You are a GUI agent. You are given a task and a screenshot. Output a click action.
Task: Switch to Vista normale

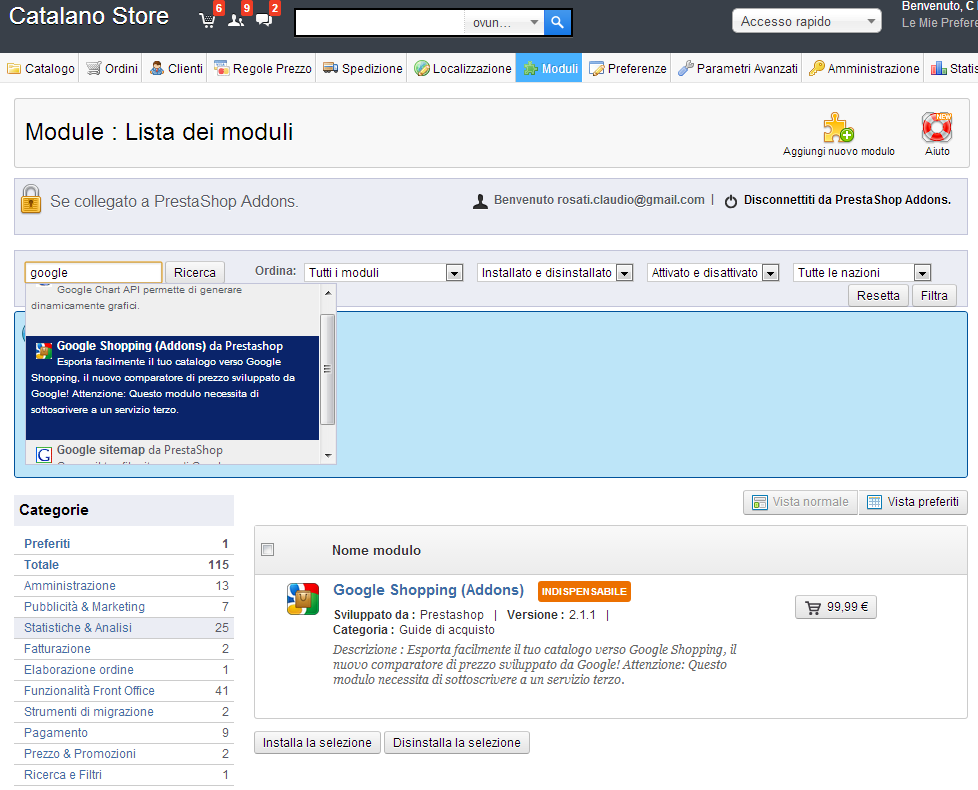800,502
